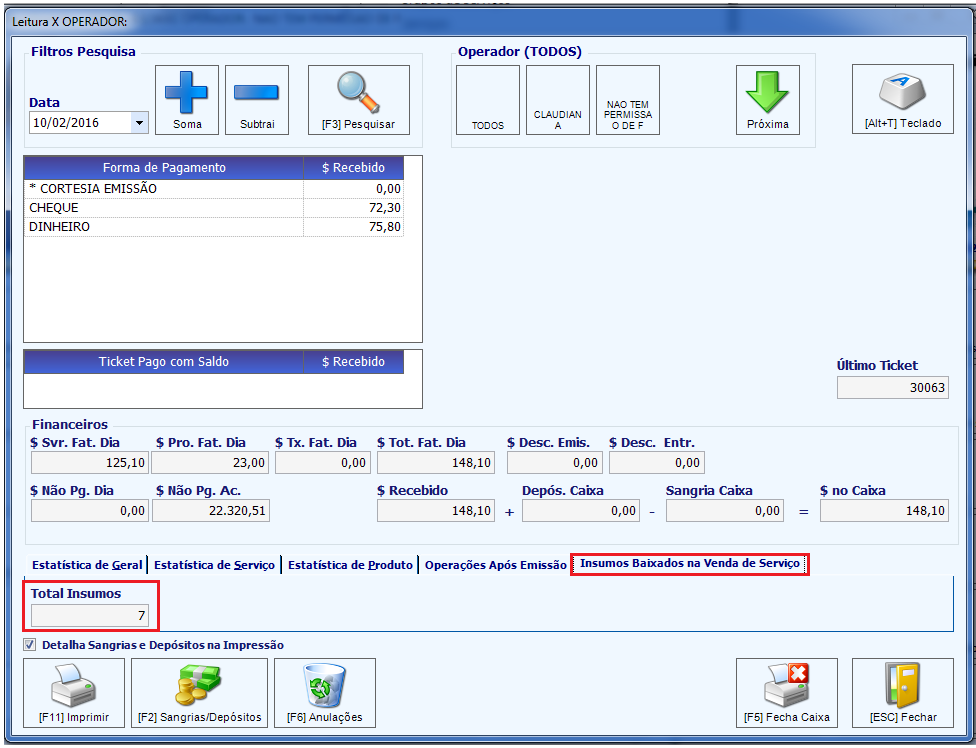This screenshot has height=748, width=976.
Task: Toggle Detalha Sangrias e Depósitos na Impressão checkbox
Action: pyautogui.click(x=29, y=645)
